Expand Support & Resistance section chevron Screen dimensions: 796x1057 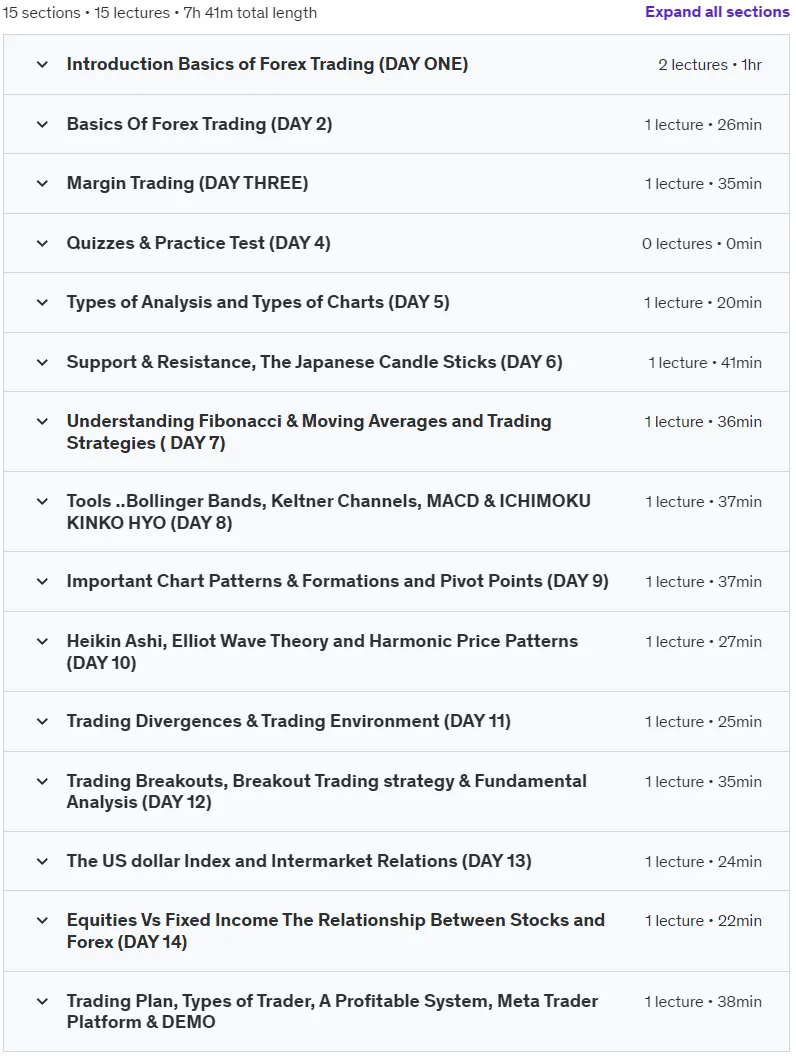point(42,363)
